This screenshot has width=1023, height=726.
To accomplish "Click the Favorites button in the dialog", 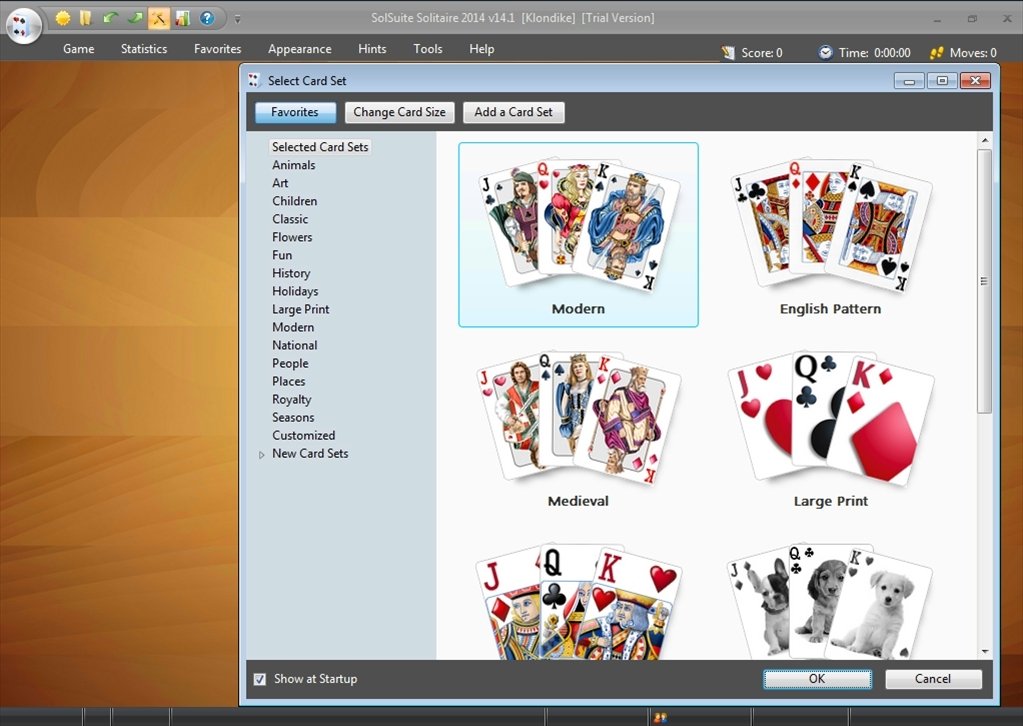I will [x=295, y=112].
